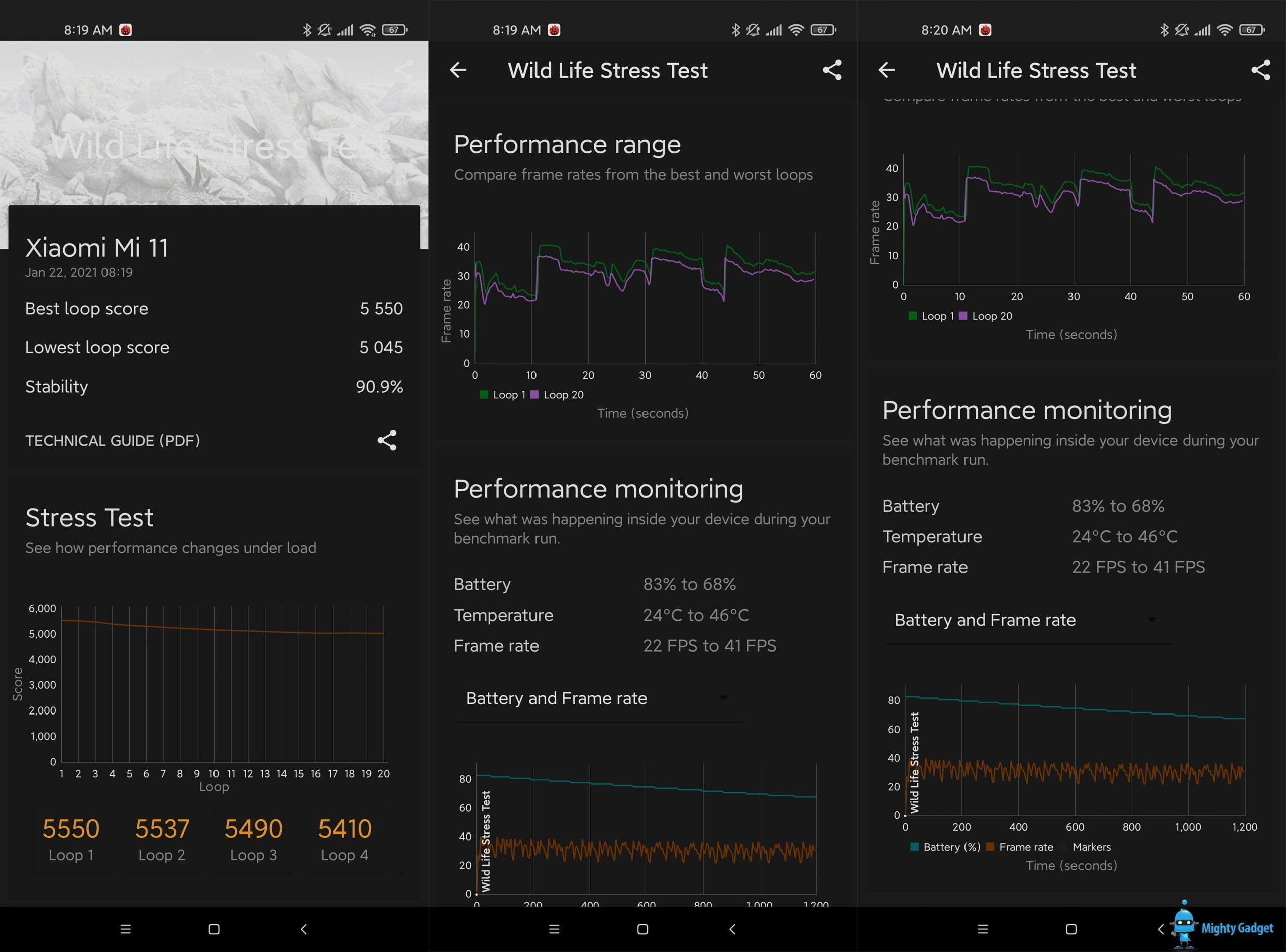
Task: Toggle Markers legend in monitoring chart
Action: click(x=1086, y=847)
